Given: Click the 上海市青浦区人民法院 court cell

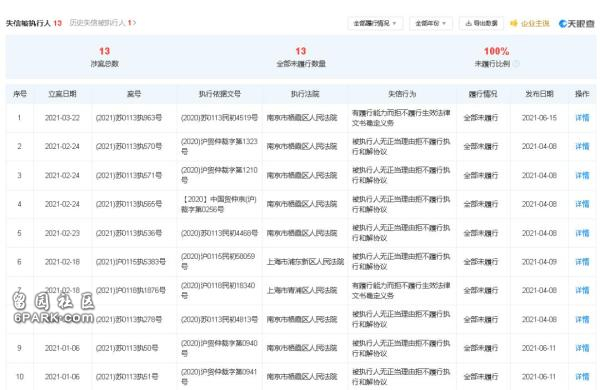Looking at the screenshot, I should point(302,290).
